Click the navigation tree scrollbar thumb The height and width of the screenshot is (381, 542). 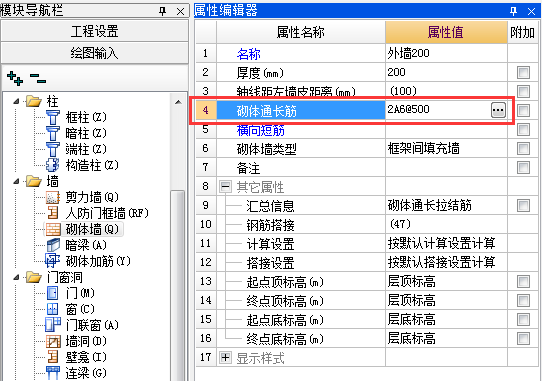click(x=178, y=286)
